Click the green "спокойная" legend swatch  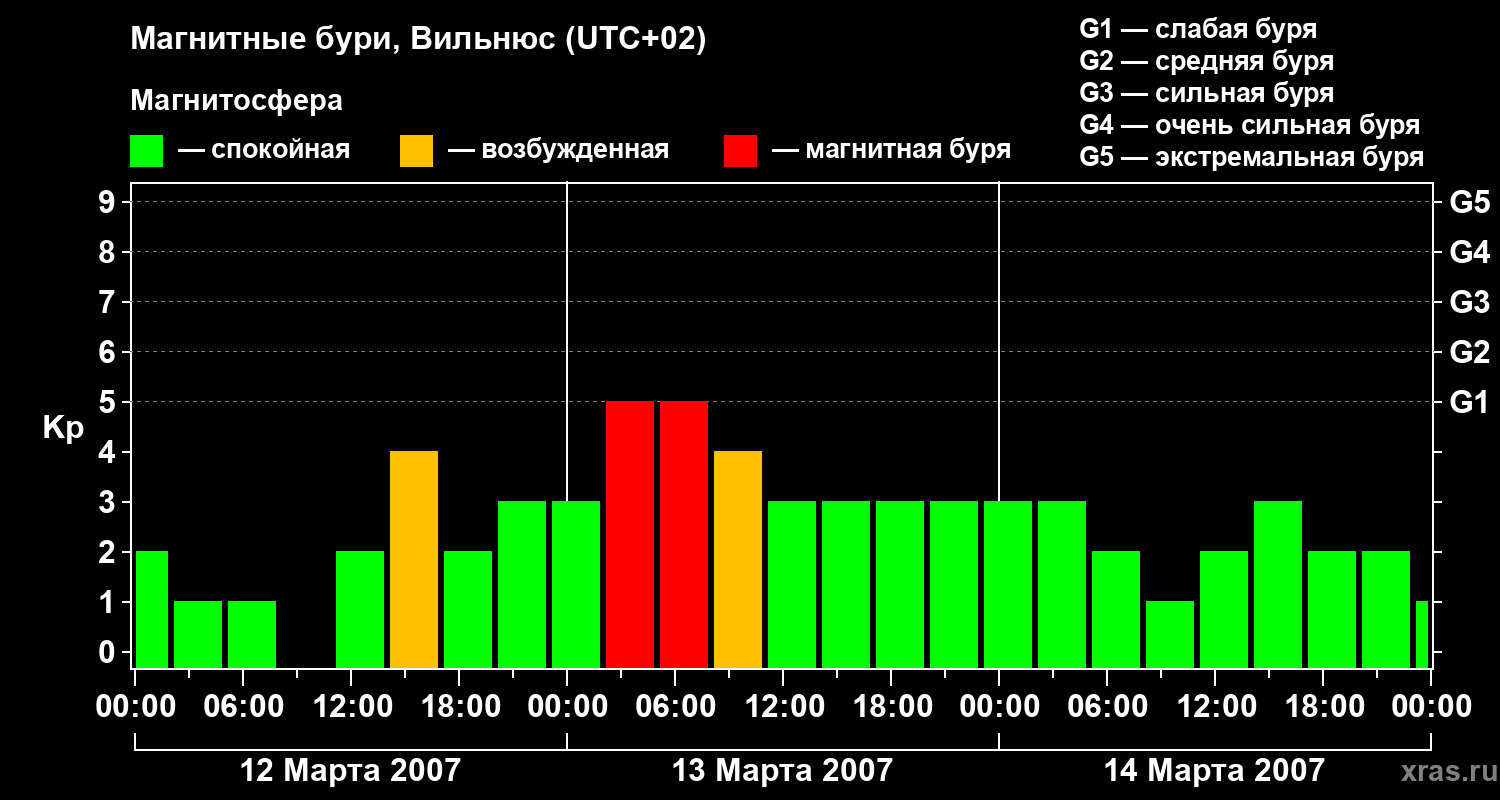tap(146, 151)
